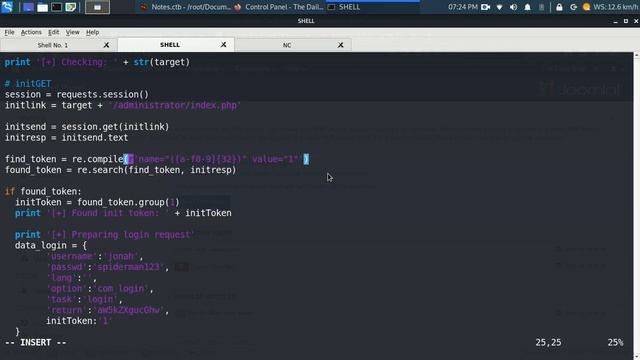The width and height of the screenshot is (640, 360).
Task: Click the 're.compile' regex pattern string
Action: click(217, 159)
